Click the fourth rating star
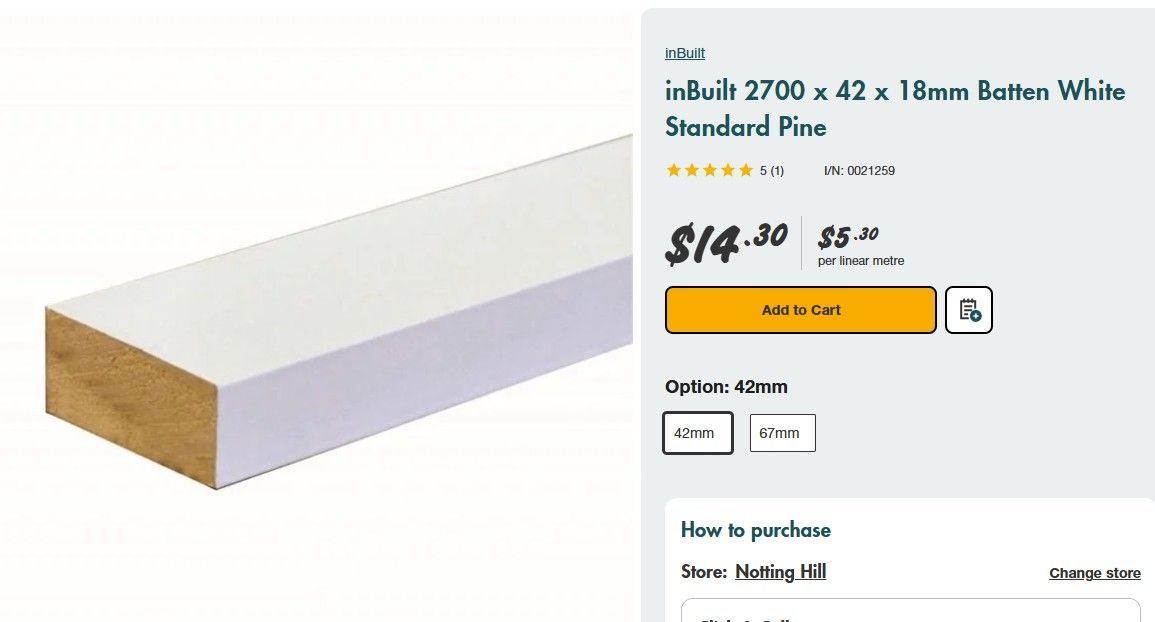The height and width of the screenshot is (622, 1155). (729, 170)
